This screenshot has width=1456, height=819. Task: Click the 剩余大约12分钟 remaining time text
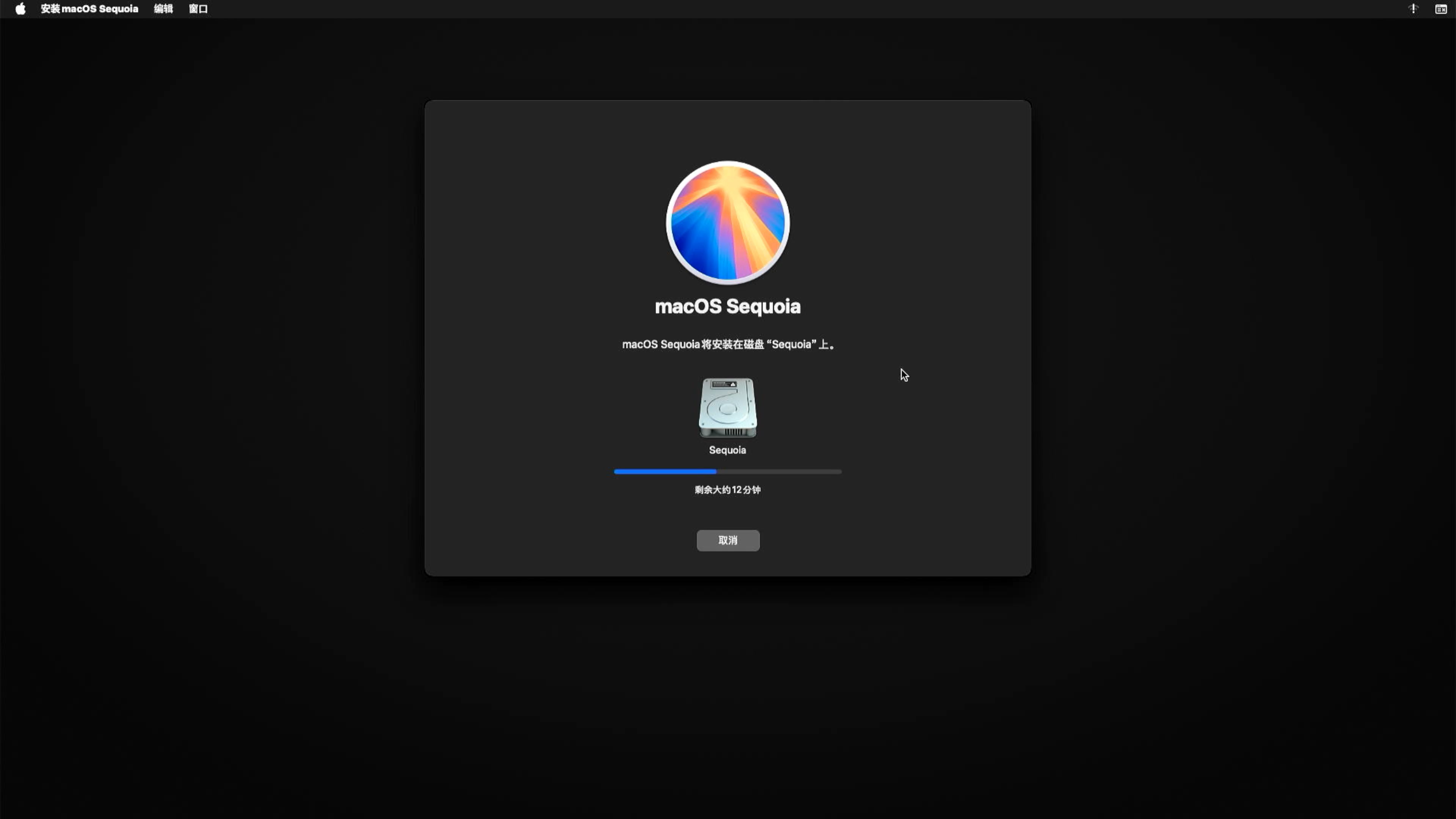[x=728, y=490]
